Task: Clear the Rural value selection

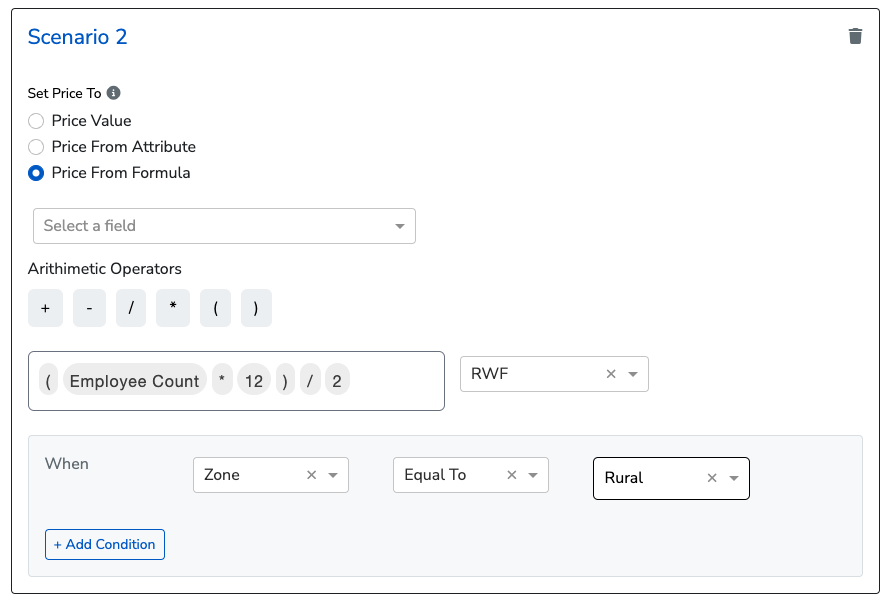Action: click(x=712, y=478)
